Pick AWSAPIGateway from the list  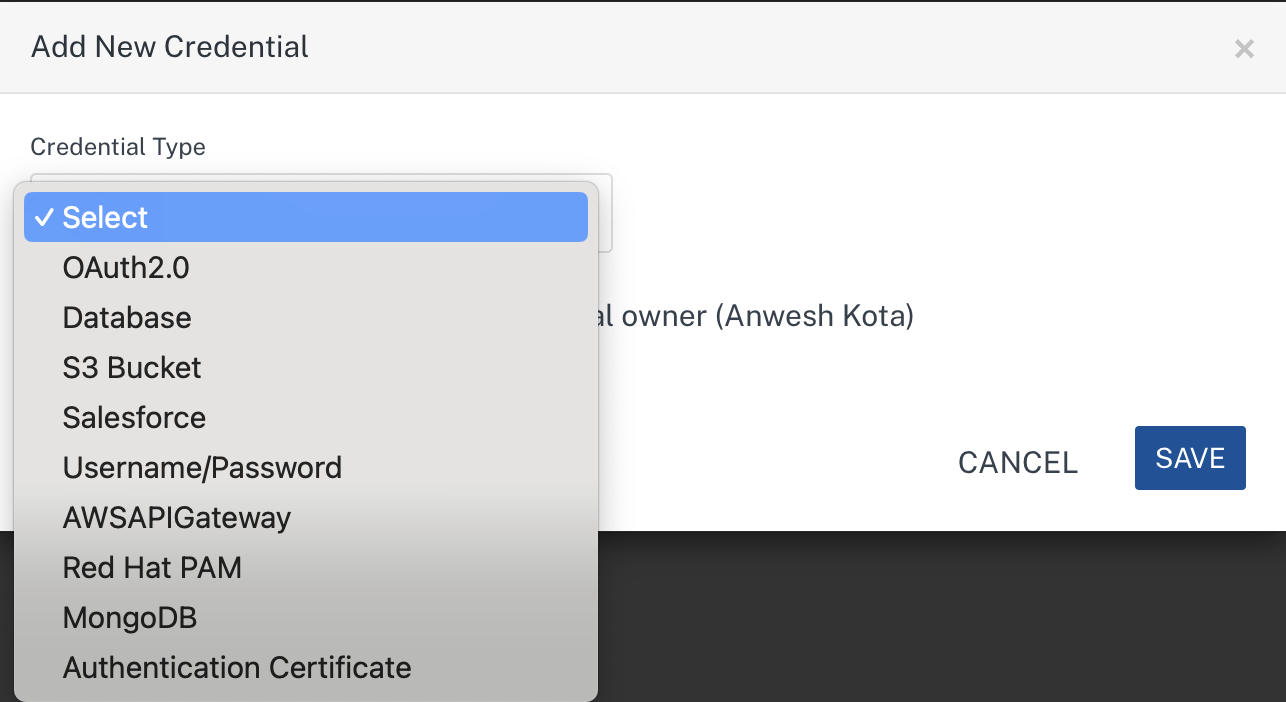pyautogui.click(x=177, y=518)
